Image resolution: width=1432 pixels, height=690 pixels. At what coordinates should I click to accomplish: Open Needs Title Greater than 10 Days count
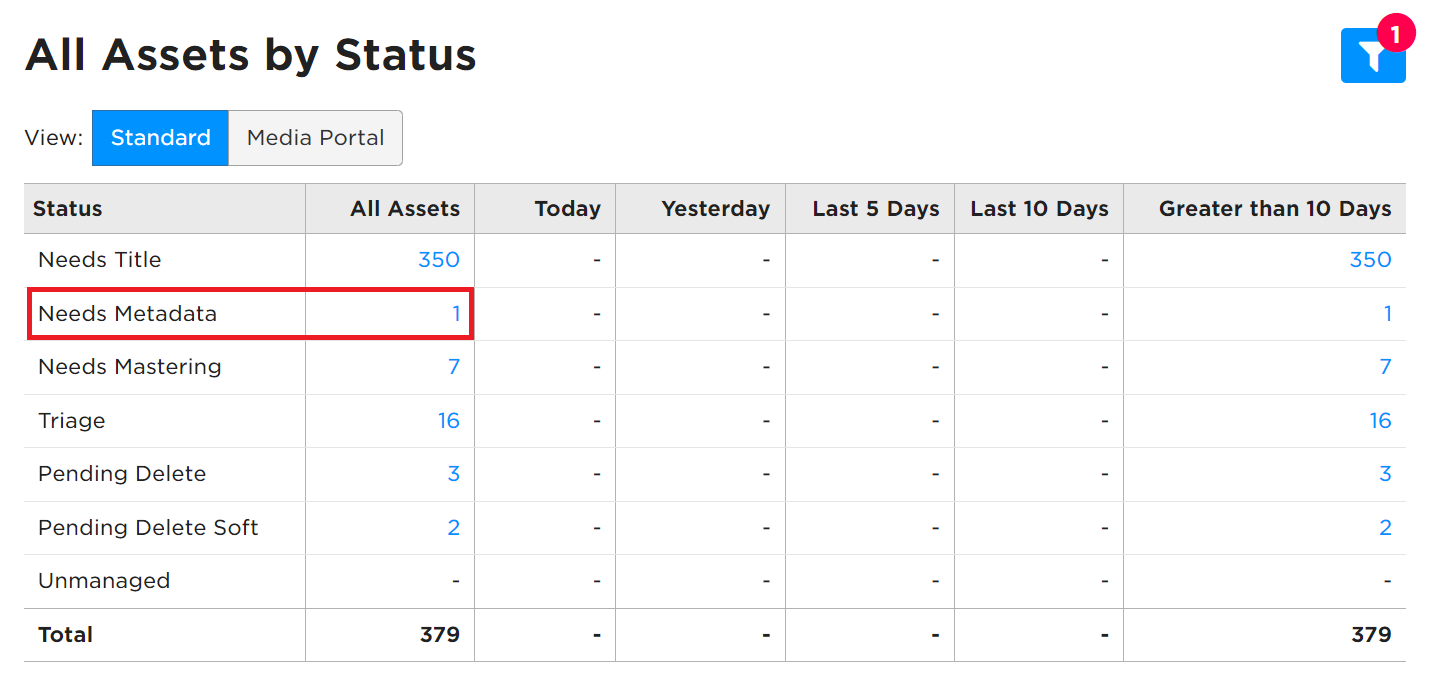coord(1370,260)
